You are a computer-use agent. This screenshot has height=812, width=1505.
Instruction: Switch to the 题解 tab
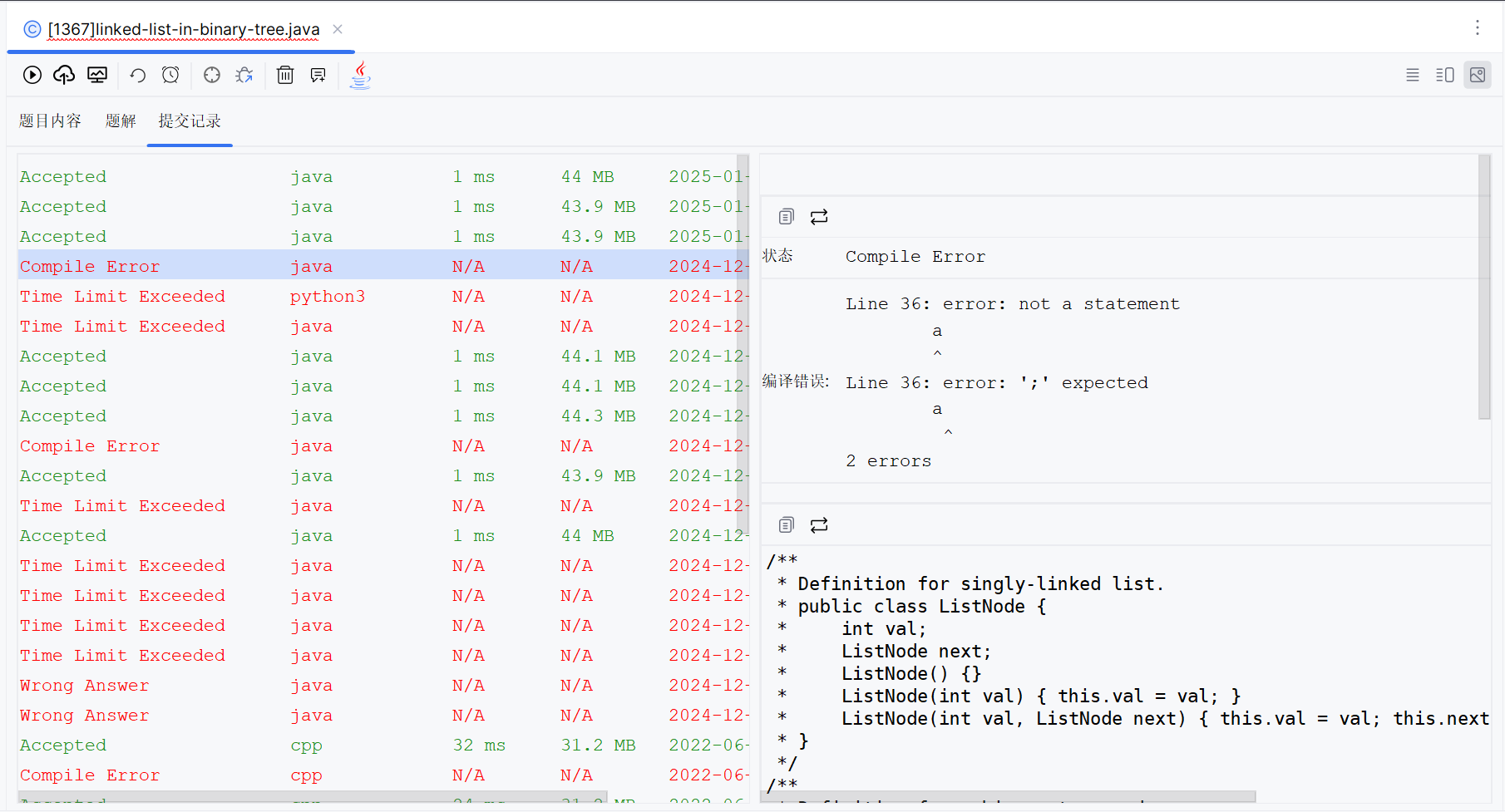coord(121,121)
